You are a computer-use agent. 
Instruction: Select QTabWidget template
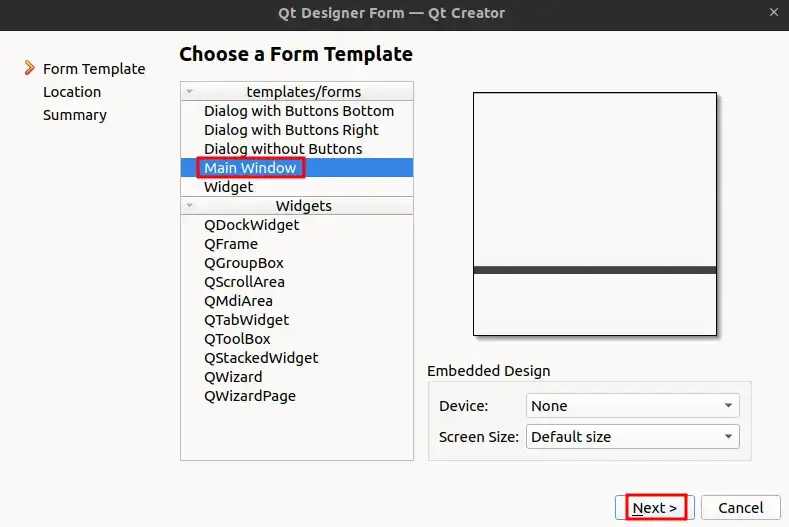point(297,320)
